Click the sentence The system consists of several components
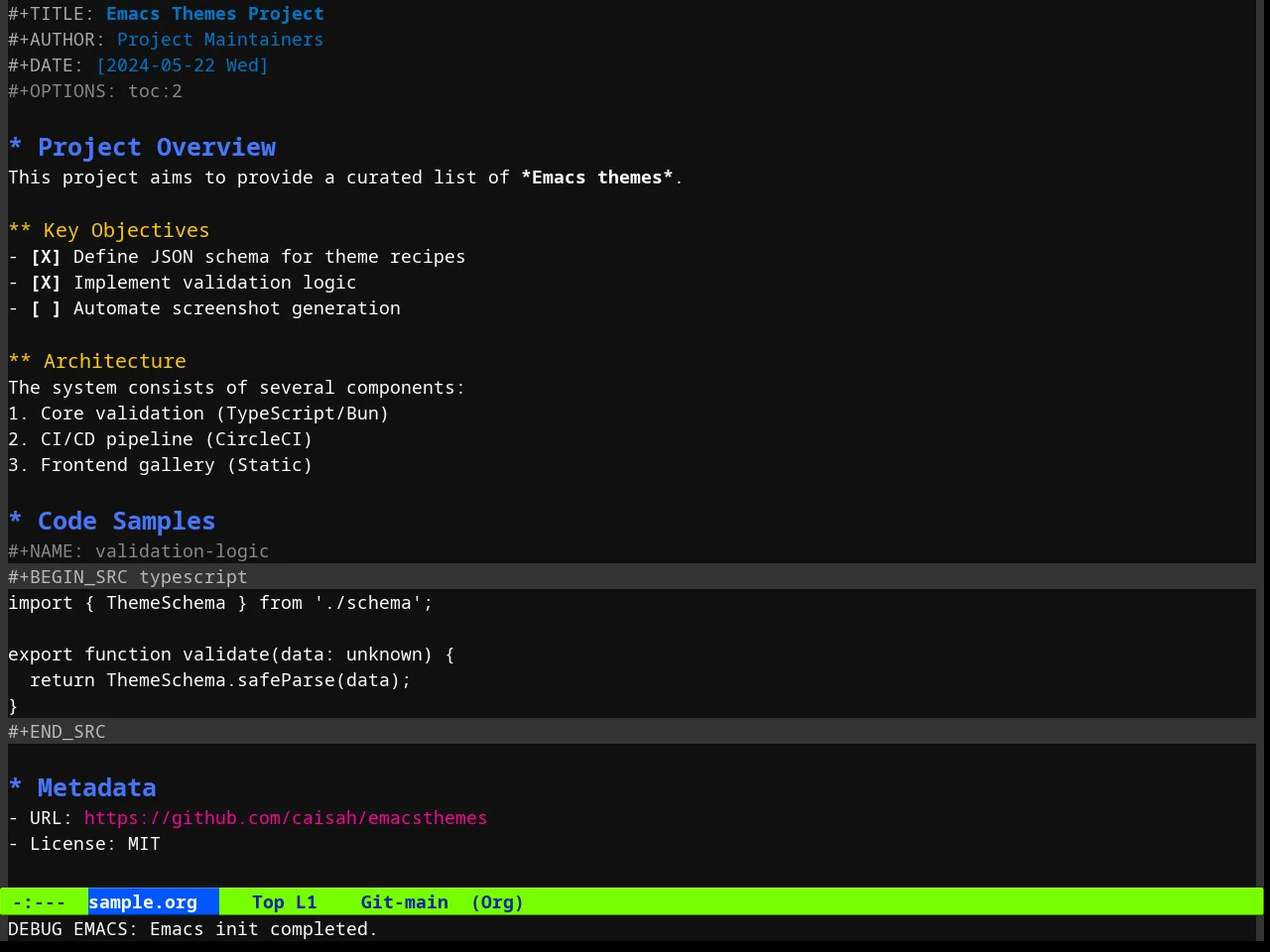 236,388
